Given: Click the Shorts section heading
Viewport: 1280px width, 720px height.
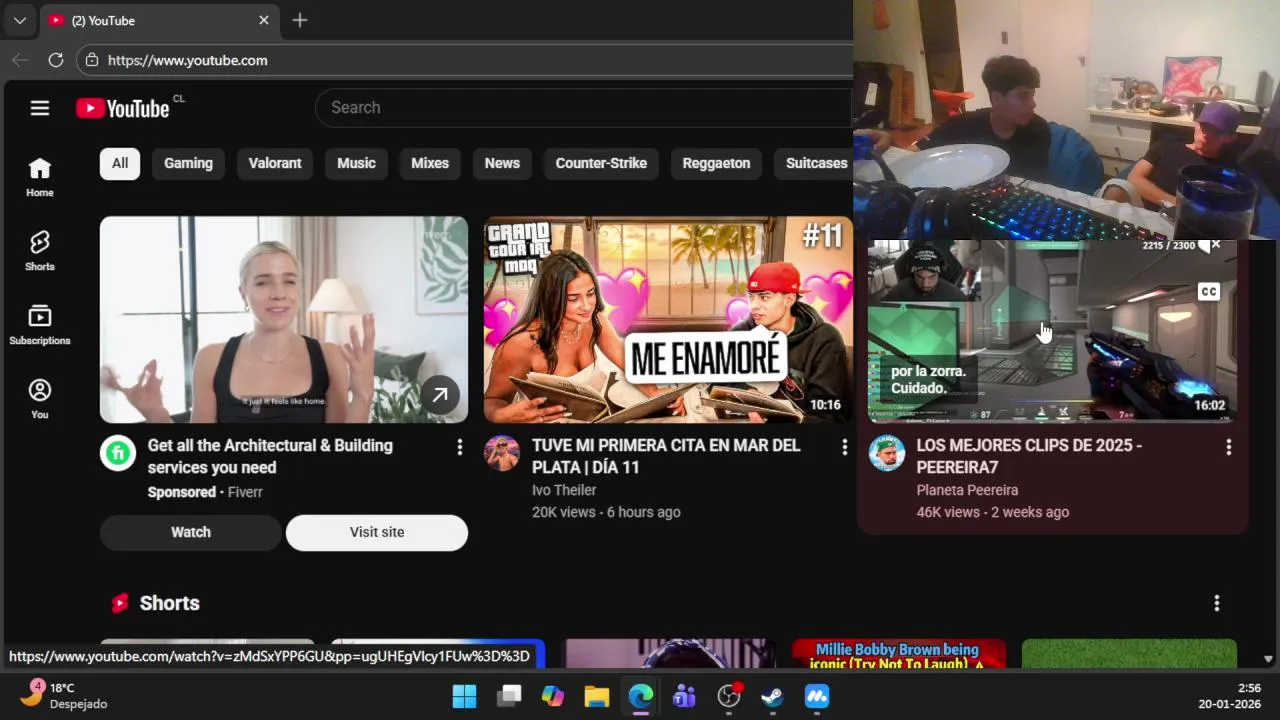Looking at the screenshot, I should [x=169, y=603].
